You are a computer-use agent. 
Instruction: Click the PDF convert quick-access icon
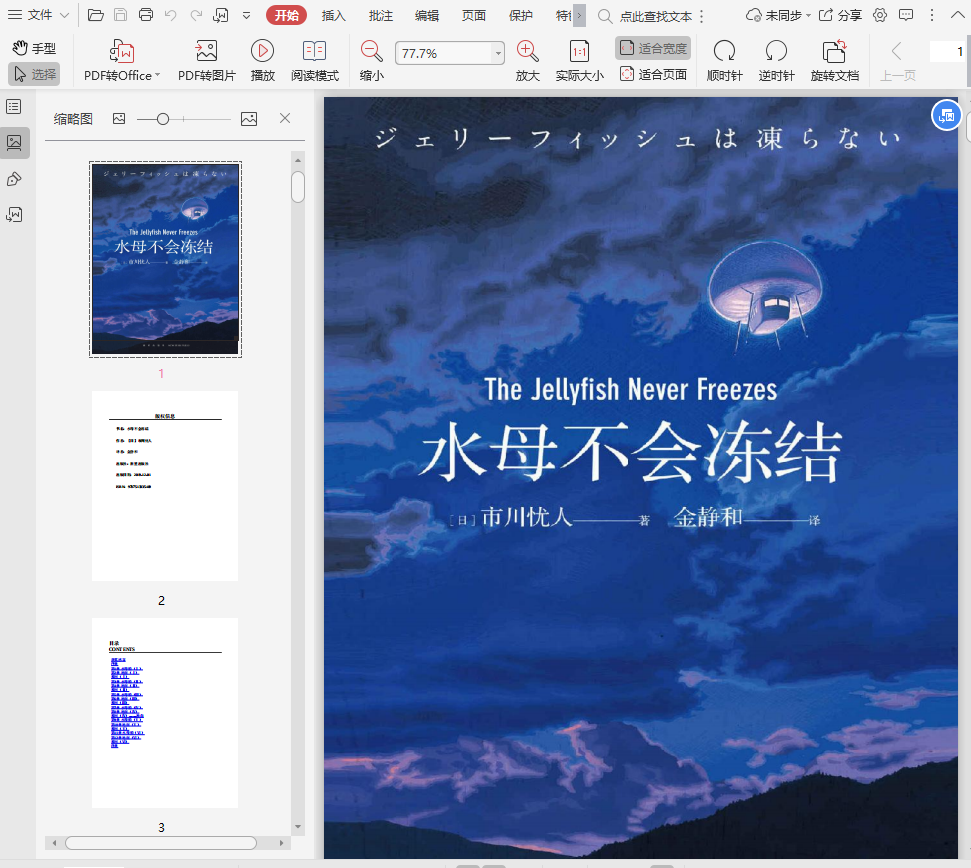pos(221,15)
